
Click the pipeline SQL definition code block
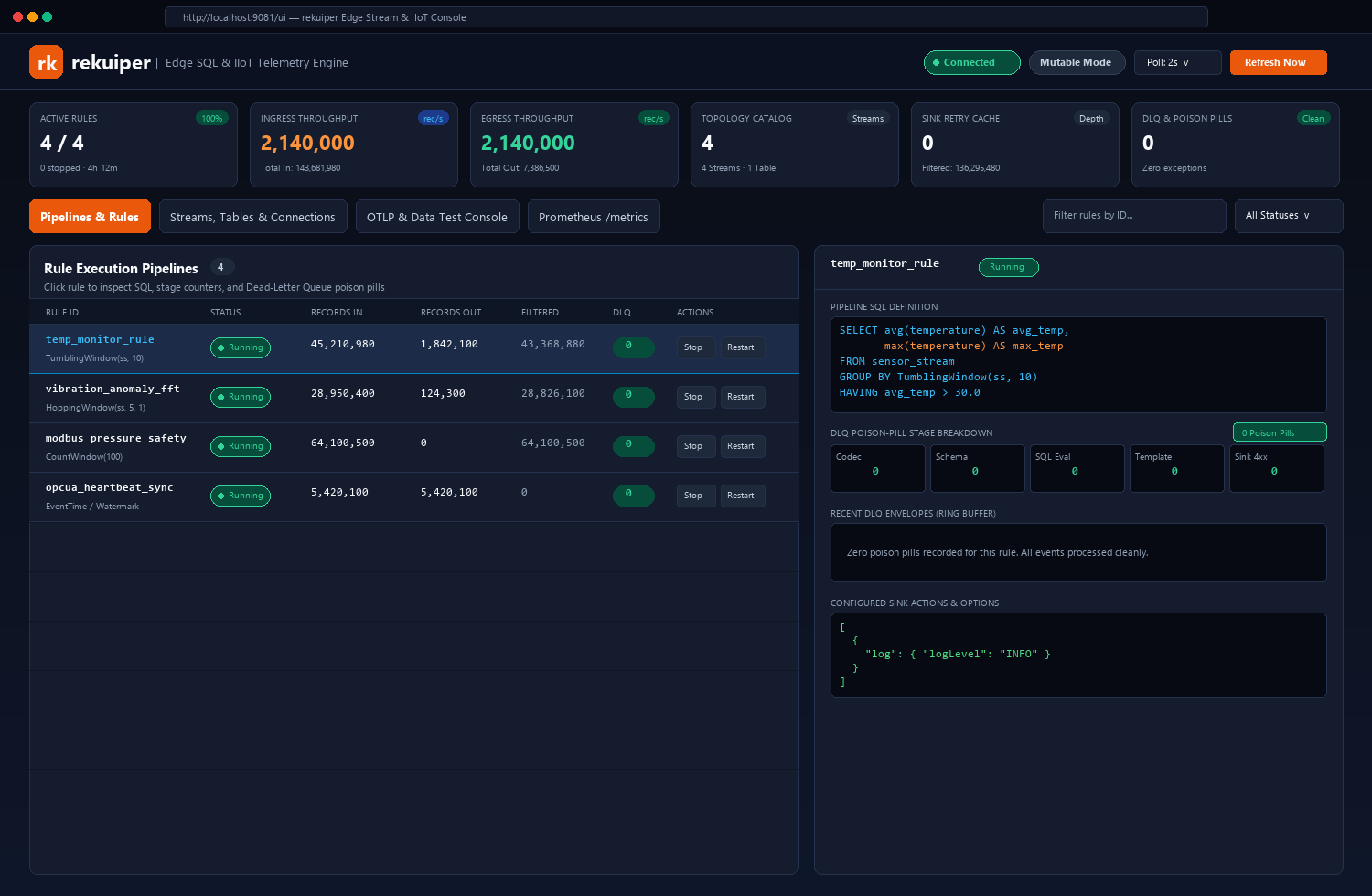[1078, 365]
